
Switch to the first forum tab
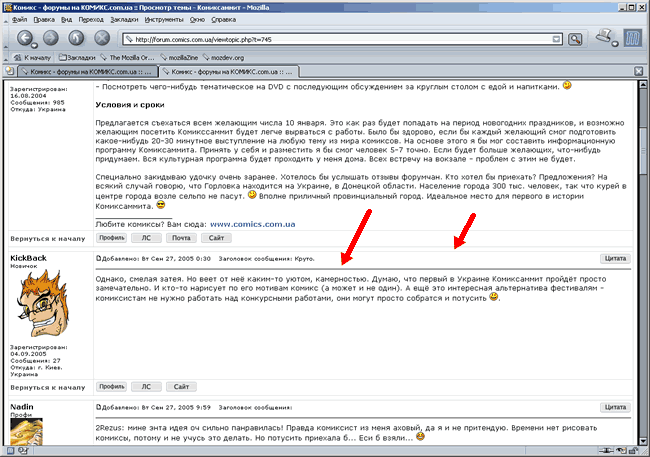87,73
